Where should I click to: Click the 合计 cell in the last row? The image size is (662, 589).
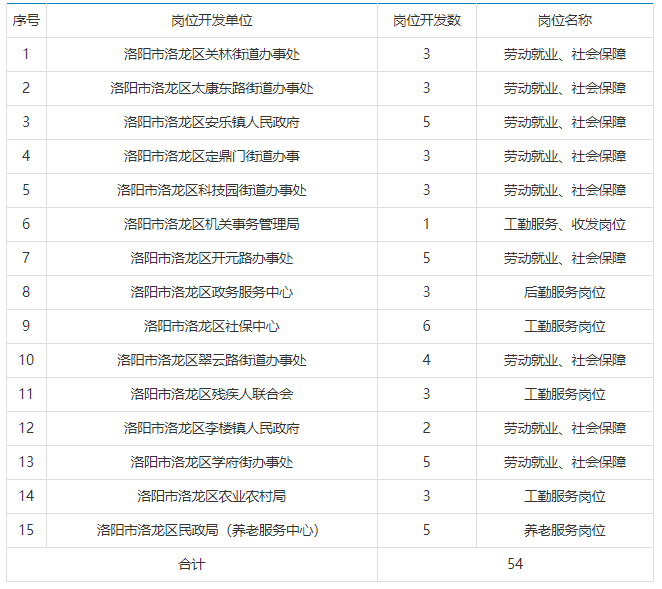[192, 564]
